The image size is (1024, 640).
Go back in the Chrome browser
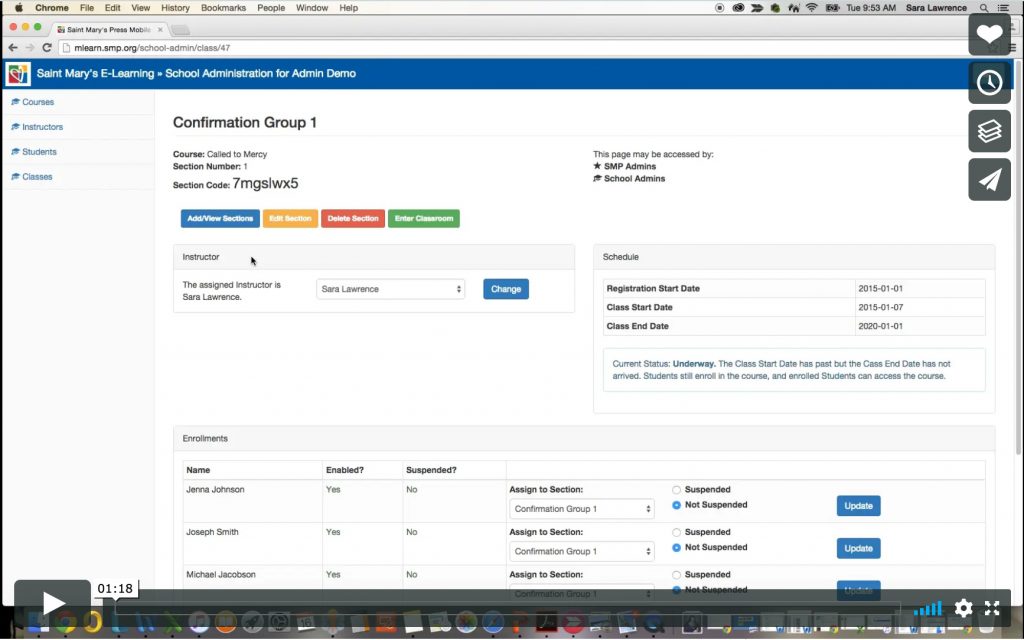click(13, 48)
